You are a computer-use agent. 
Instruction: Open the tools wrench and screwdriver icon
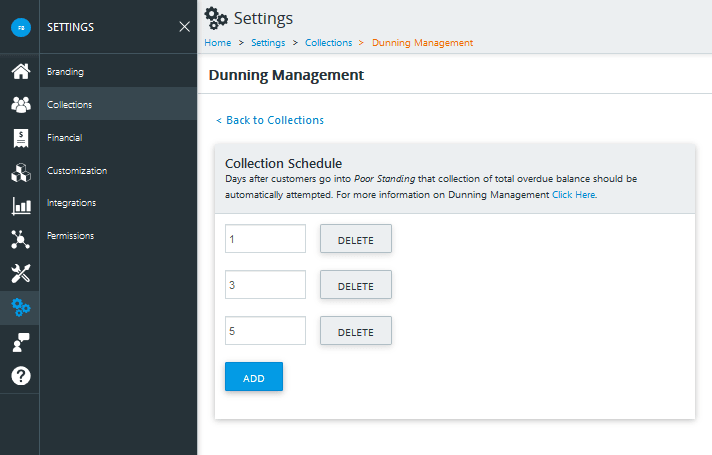pos(20,273)
